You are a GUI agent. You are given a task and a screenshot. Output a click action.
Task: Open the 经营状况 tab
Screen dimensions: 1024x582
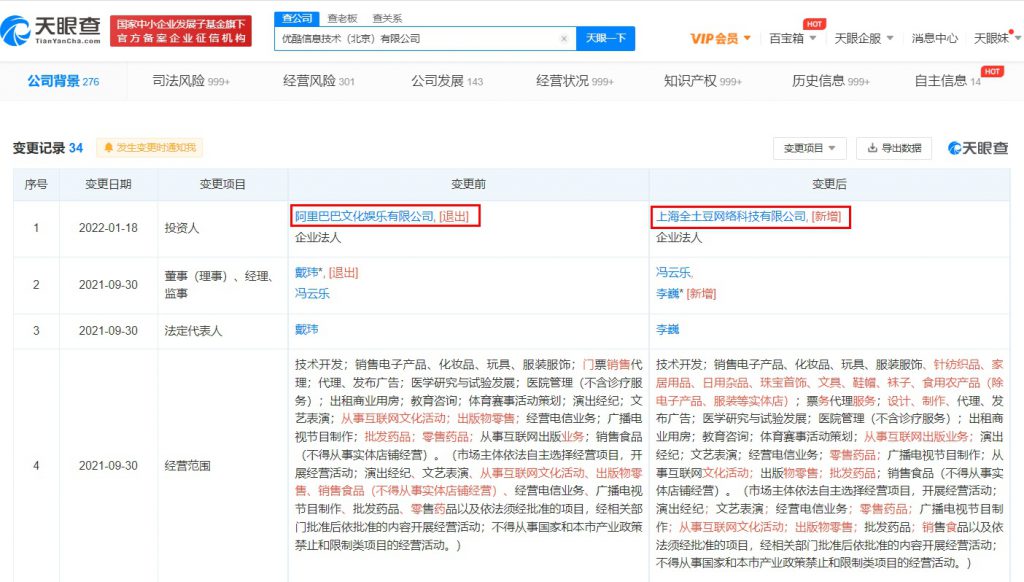coord(575,81)
